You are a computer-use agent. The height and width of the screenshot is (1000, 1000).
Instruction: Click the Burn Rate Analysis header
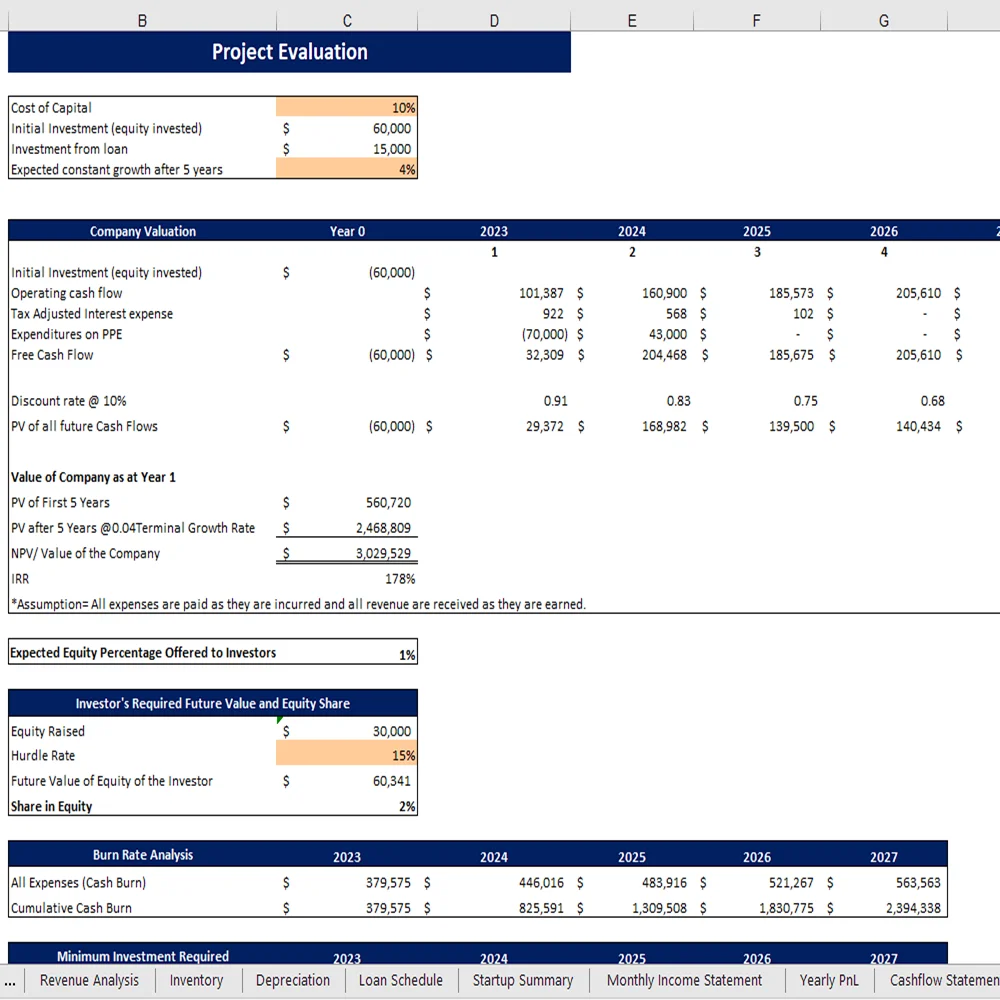(142, 855)
